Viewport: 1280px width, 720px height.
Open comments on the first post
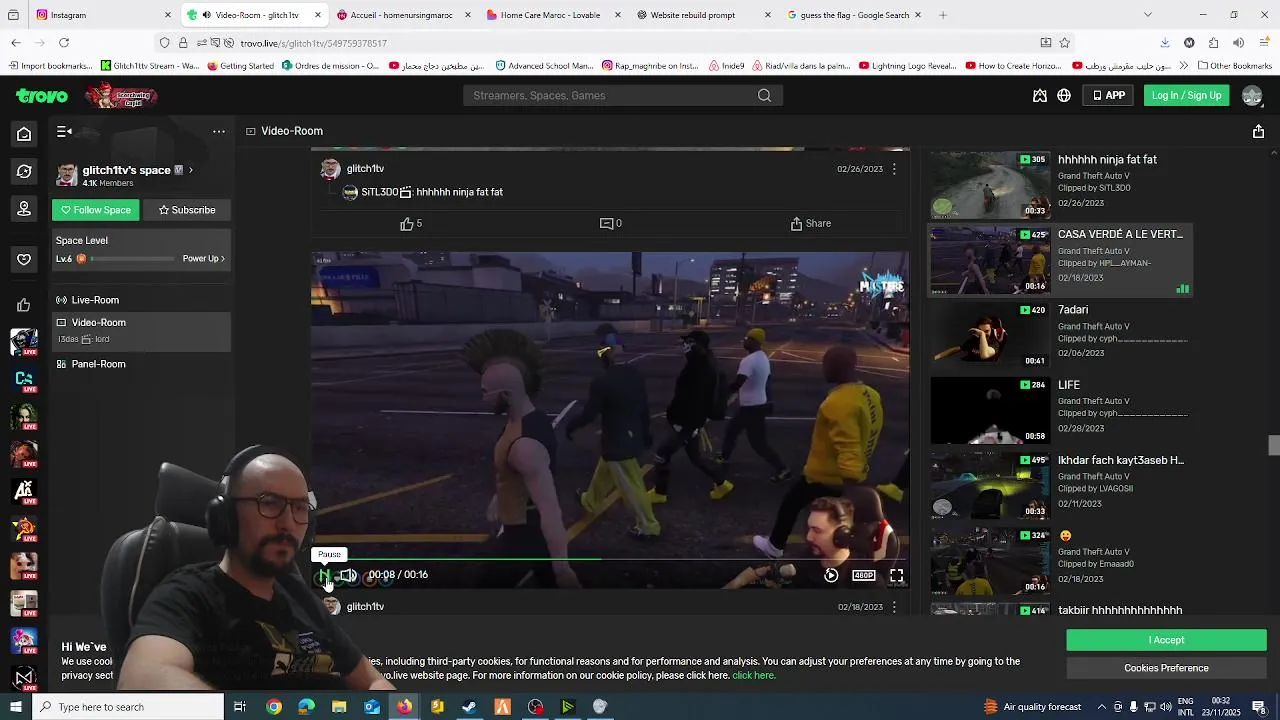pos(610,224)
